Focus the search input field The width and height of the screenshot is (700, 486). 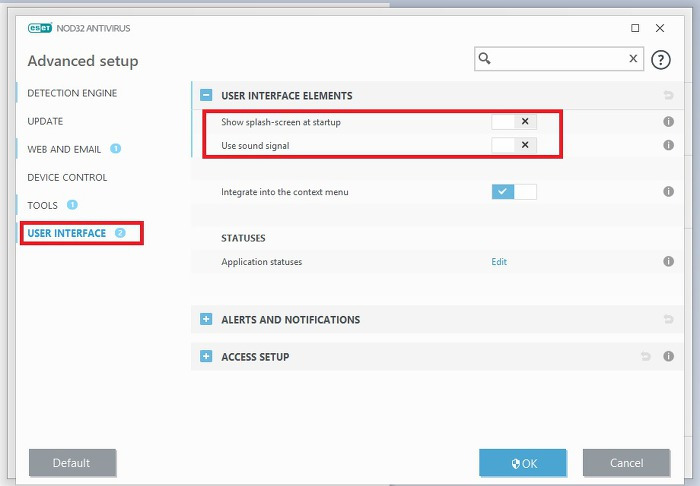coord(559,58)
